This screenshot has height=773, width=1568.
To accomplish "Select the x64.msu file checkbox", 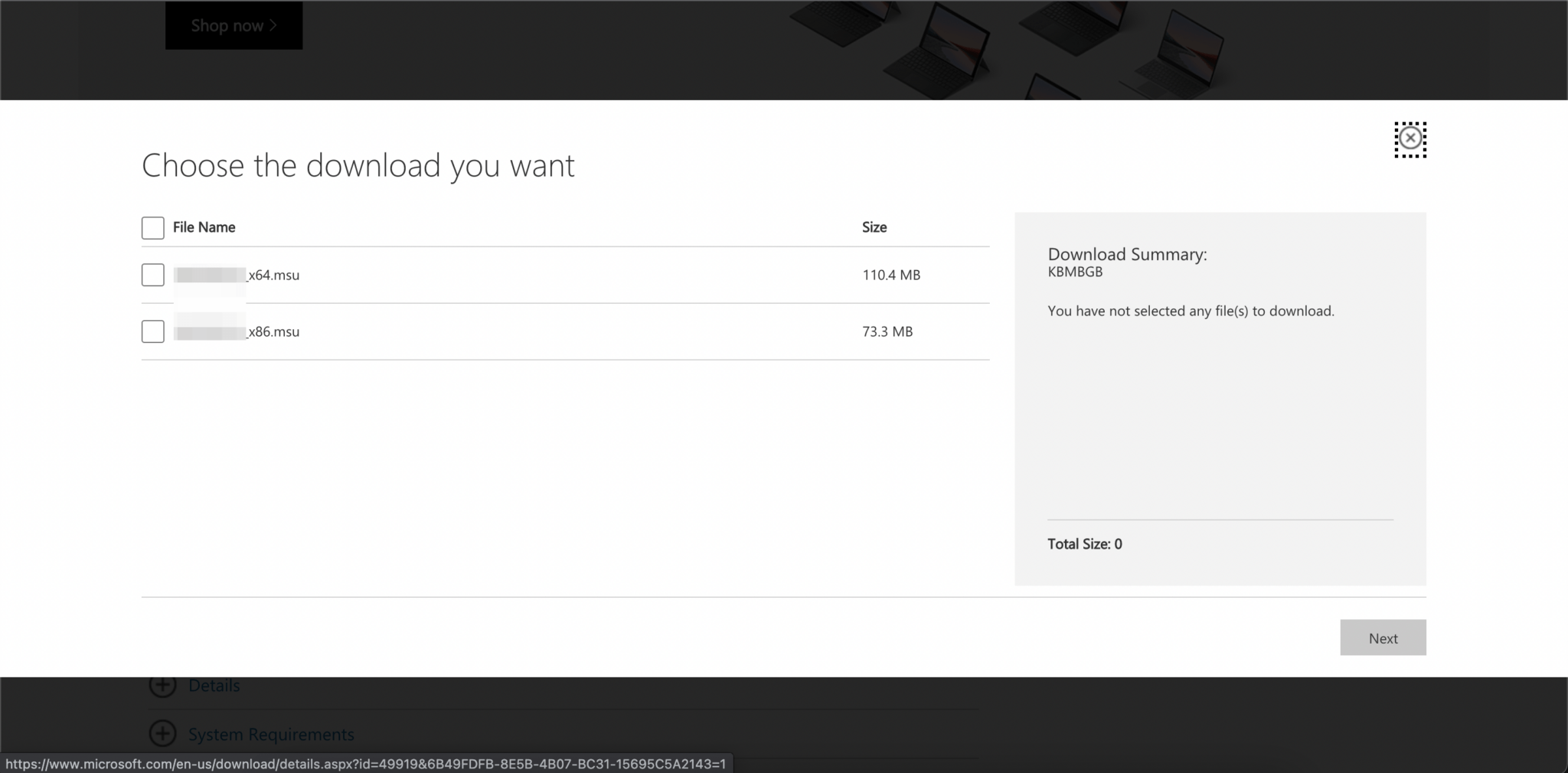I will point(152,275).
